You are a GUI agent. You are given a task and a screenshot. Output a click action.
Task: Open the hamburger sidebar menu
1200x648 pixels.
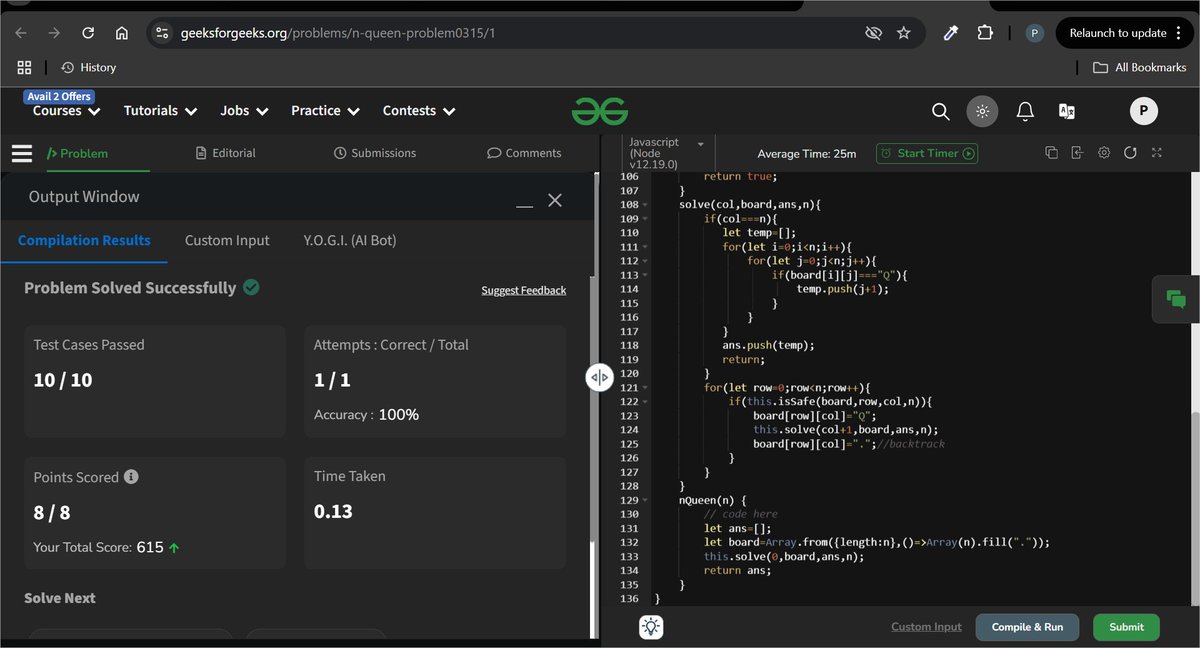(22, 153)
